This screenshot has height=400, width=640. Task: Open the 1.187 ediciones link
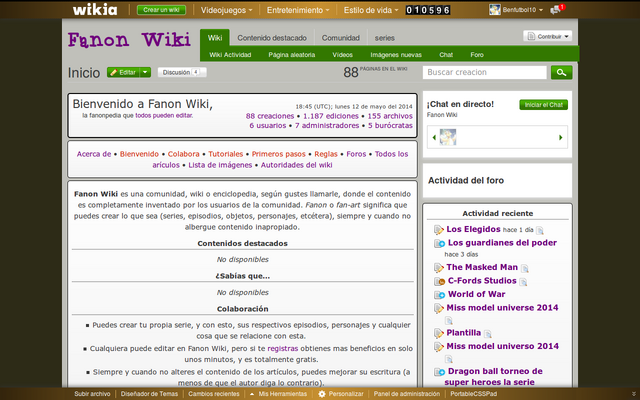[331, 116]
